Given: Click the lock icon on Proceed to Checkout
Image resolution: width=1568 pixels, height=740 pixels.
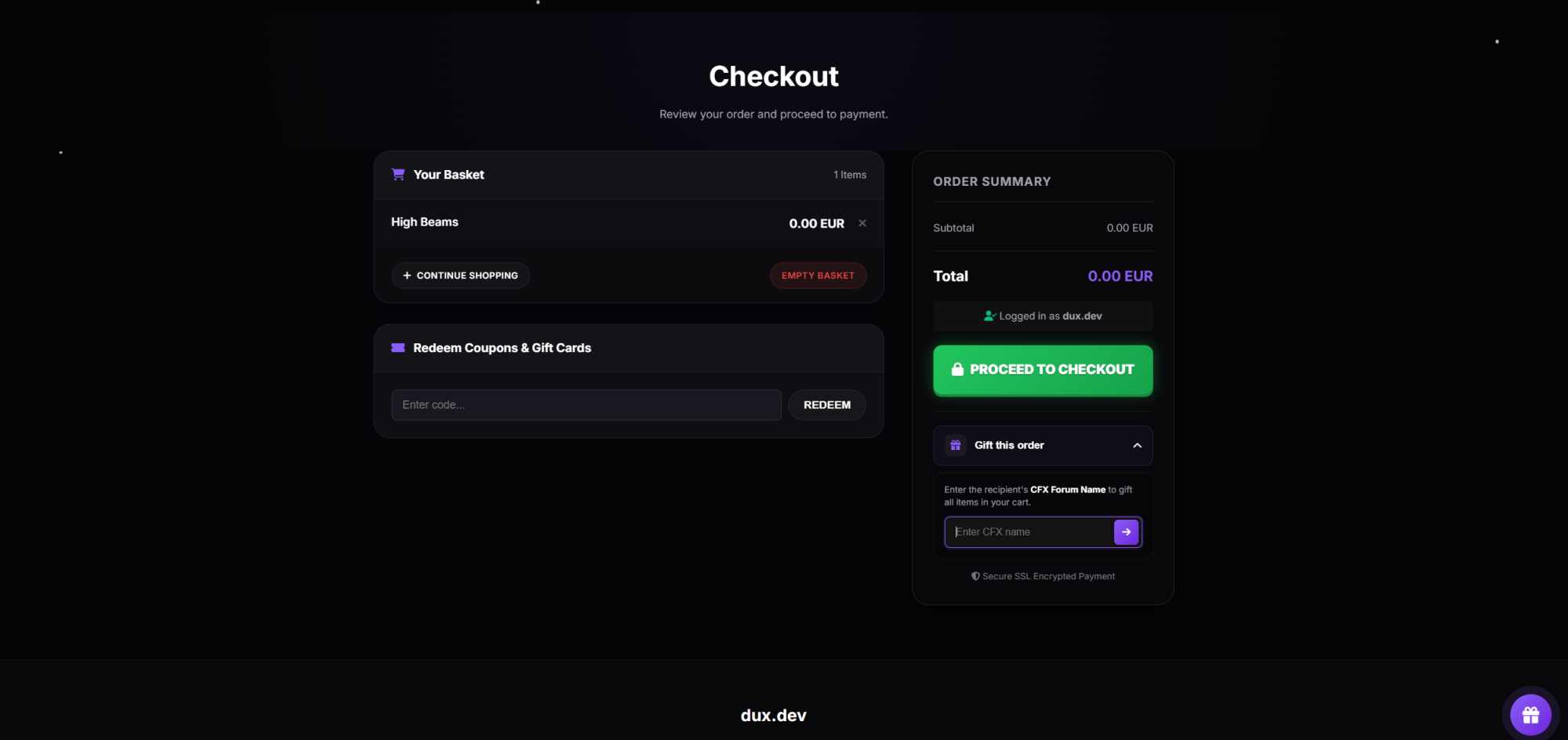Looking at the screenshot, I should coord(958,368).
